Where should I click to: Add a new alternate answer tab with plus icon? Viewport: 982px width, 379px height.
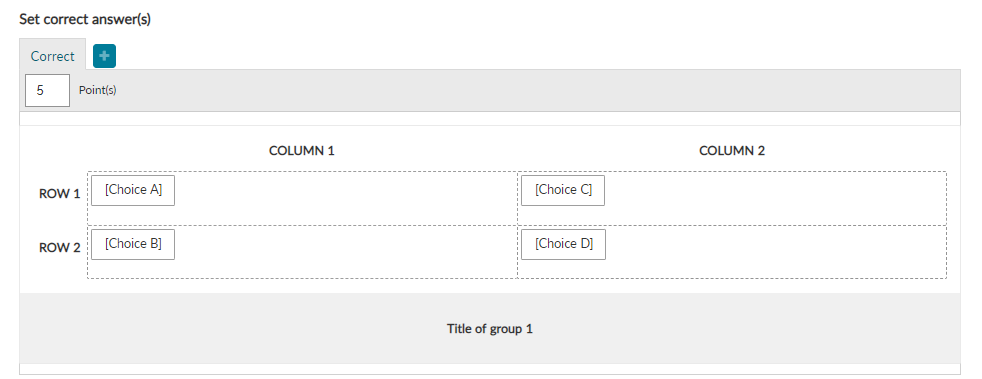[105, 56]
